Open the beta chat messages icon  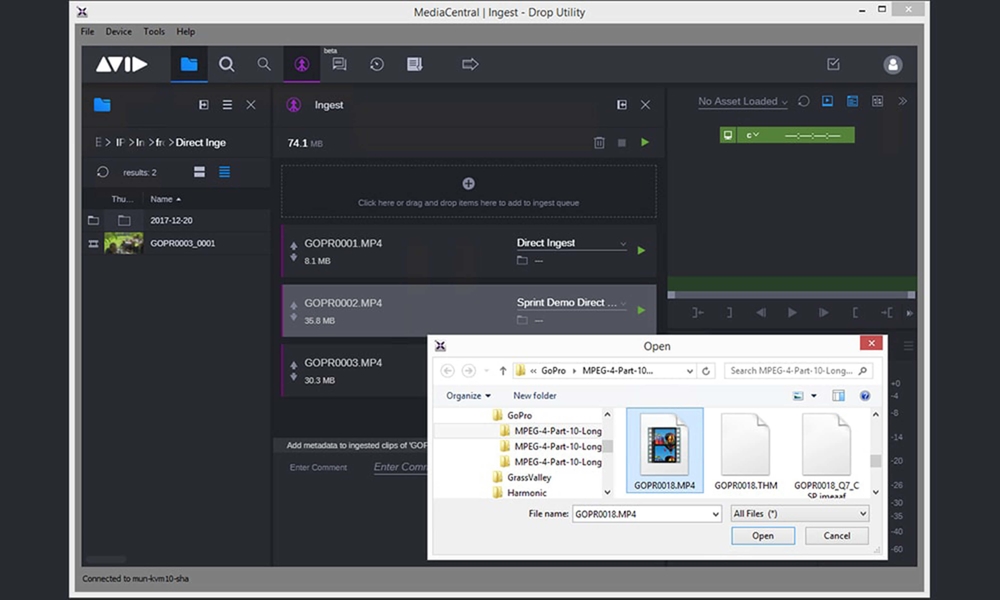point(339,64)
